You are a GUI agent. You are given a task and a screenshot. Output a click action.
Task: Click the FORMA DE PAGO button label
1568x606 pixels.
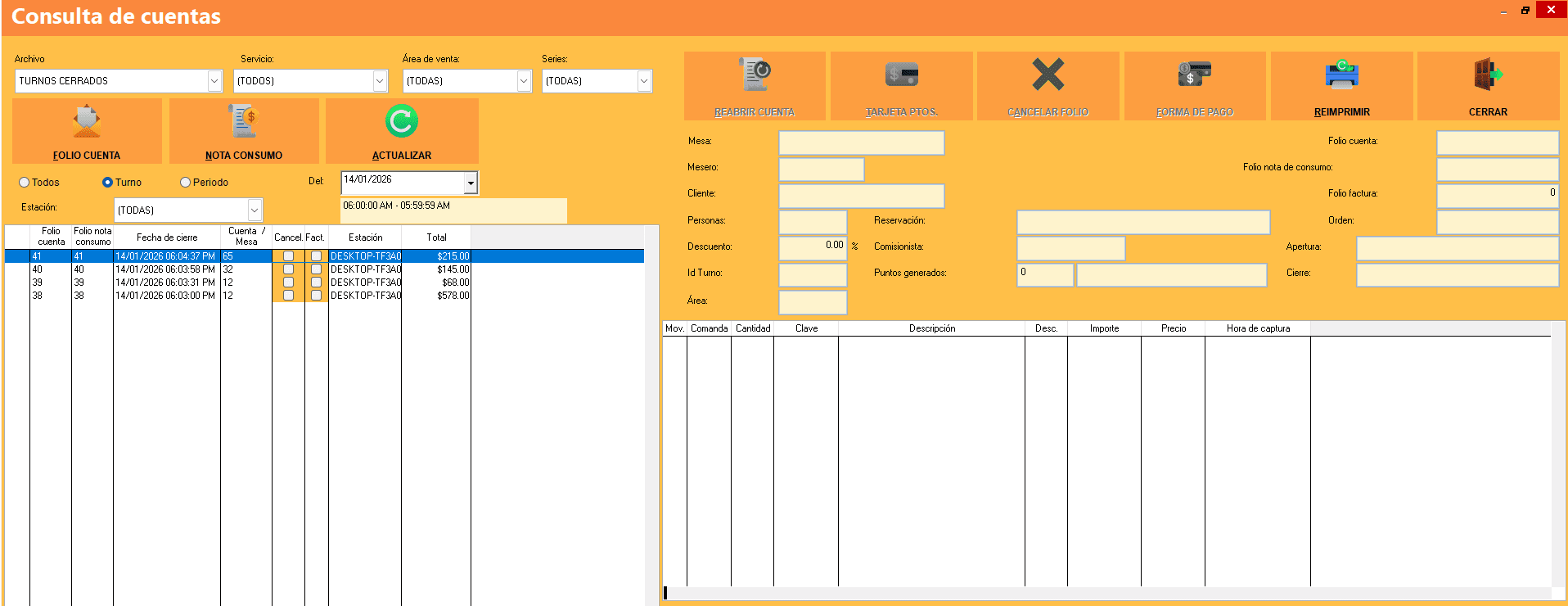coord(1195,112)
